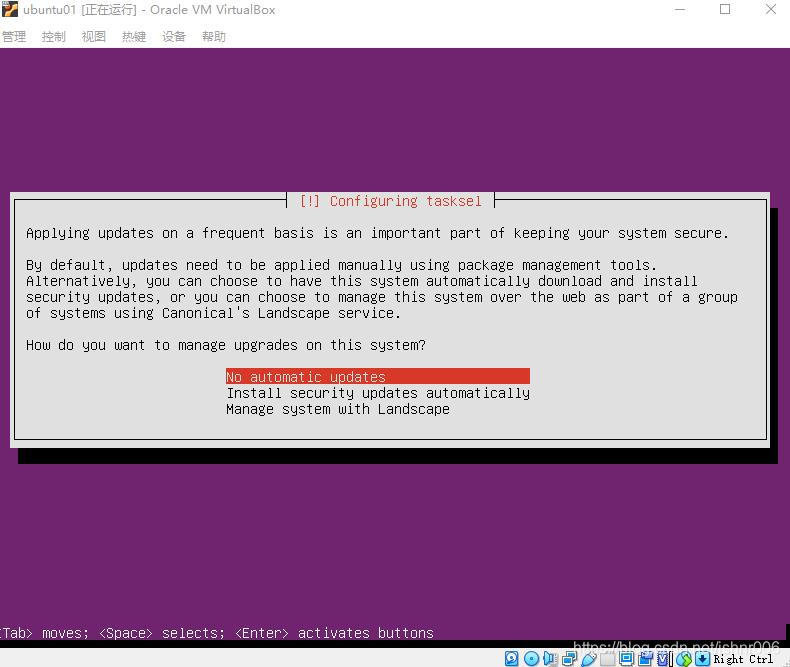
Task: Click the shared folders status icon
Action: click(608, 658)
